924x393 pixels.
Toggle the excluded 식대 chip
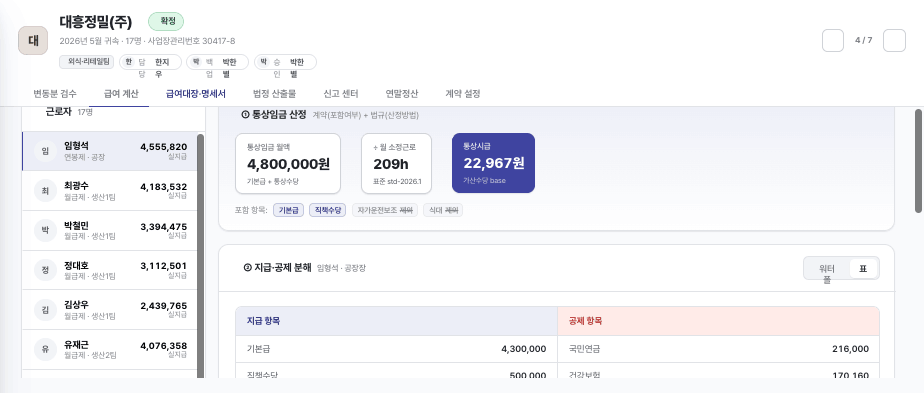(443, 210)
